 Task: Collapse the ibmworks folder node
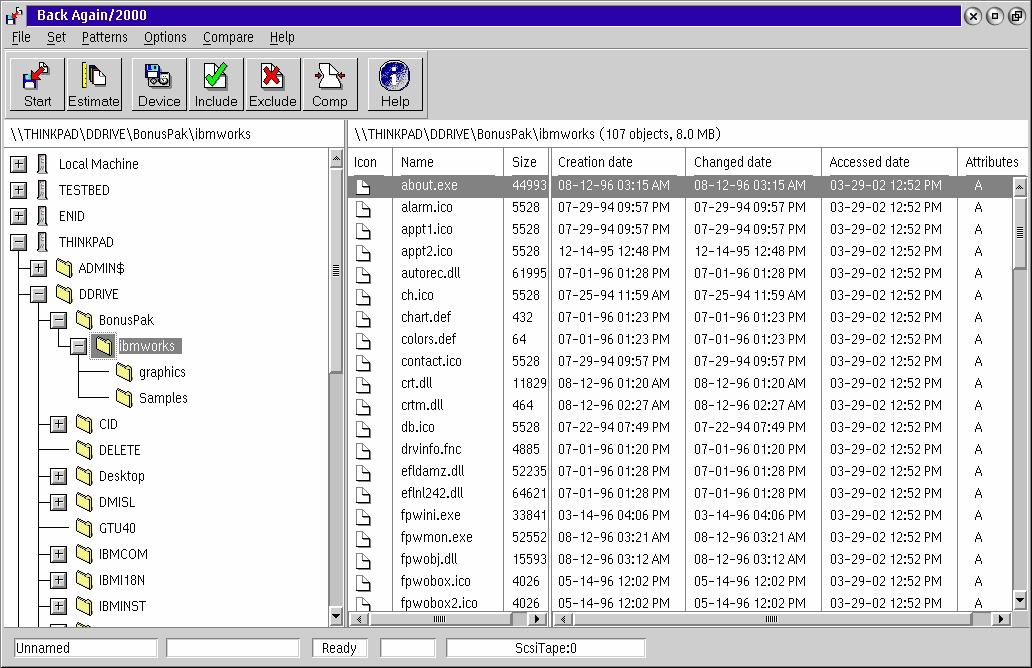coord(78,346)
